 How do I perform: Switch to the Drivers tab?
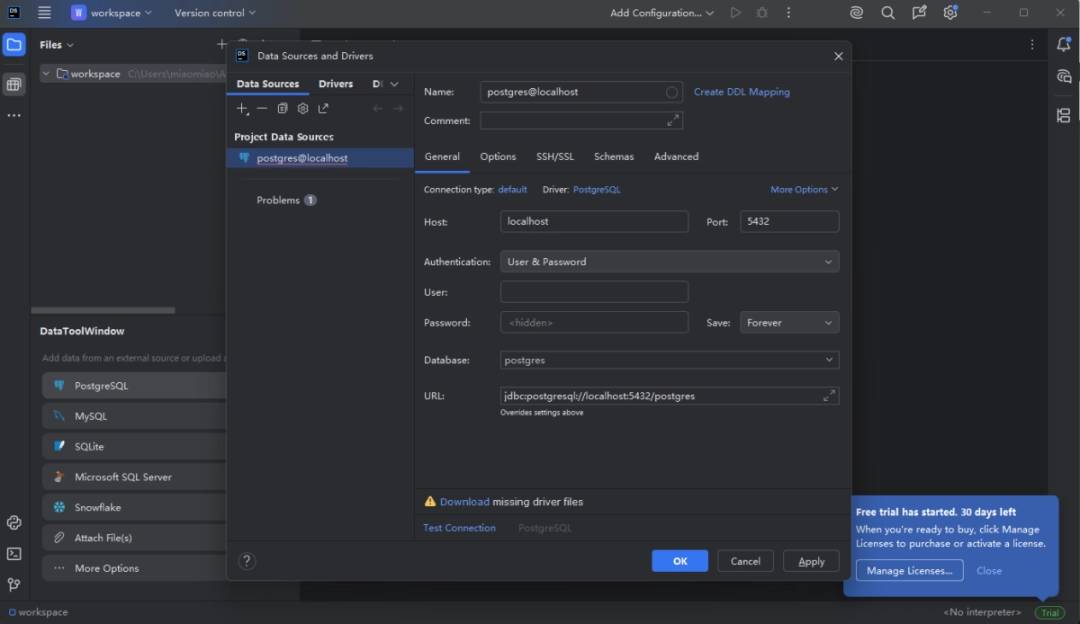click(335, 83)
